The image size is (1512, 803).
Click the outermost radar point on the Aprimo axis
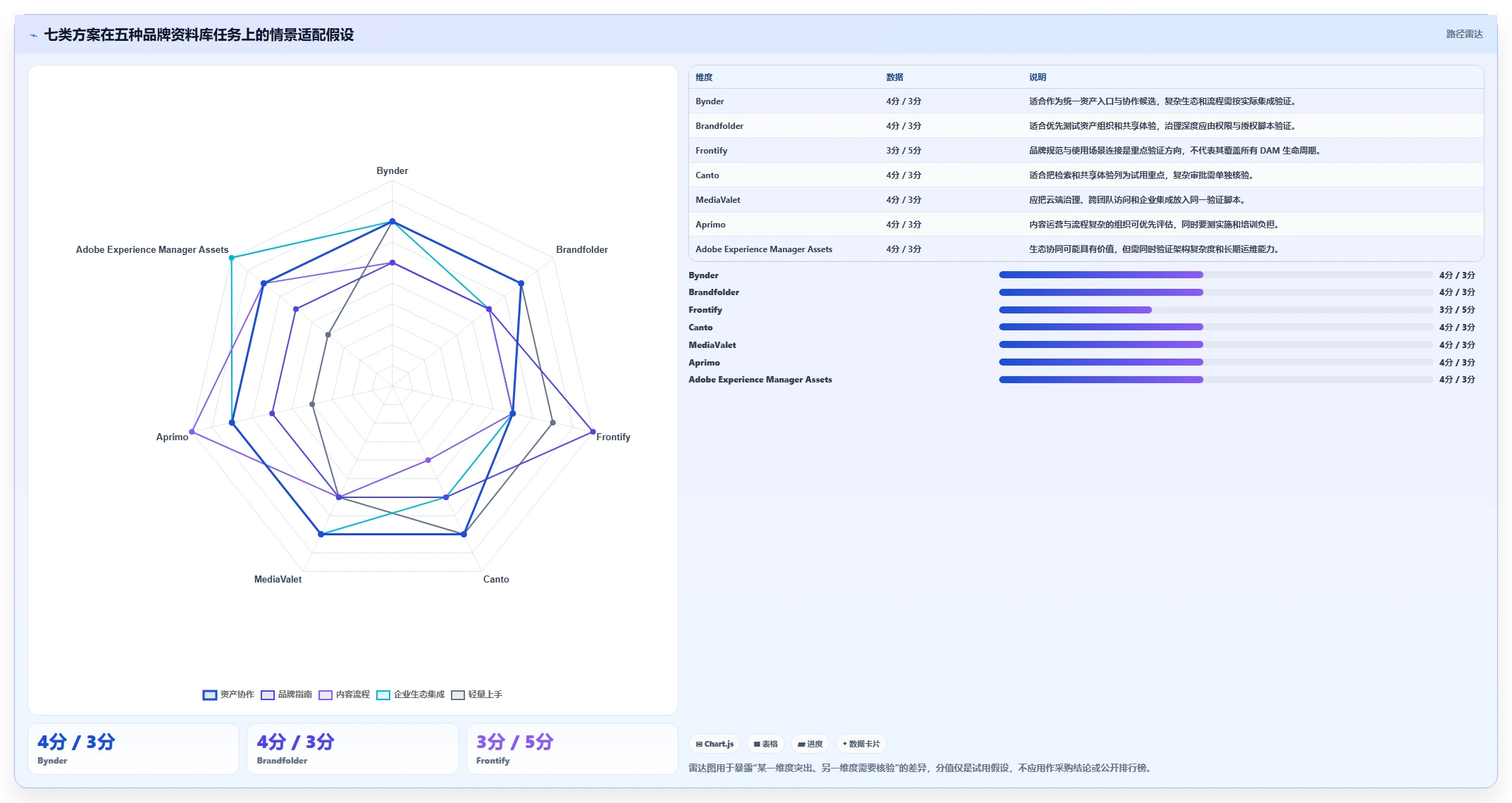coord(192,432)
